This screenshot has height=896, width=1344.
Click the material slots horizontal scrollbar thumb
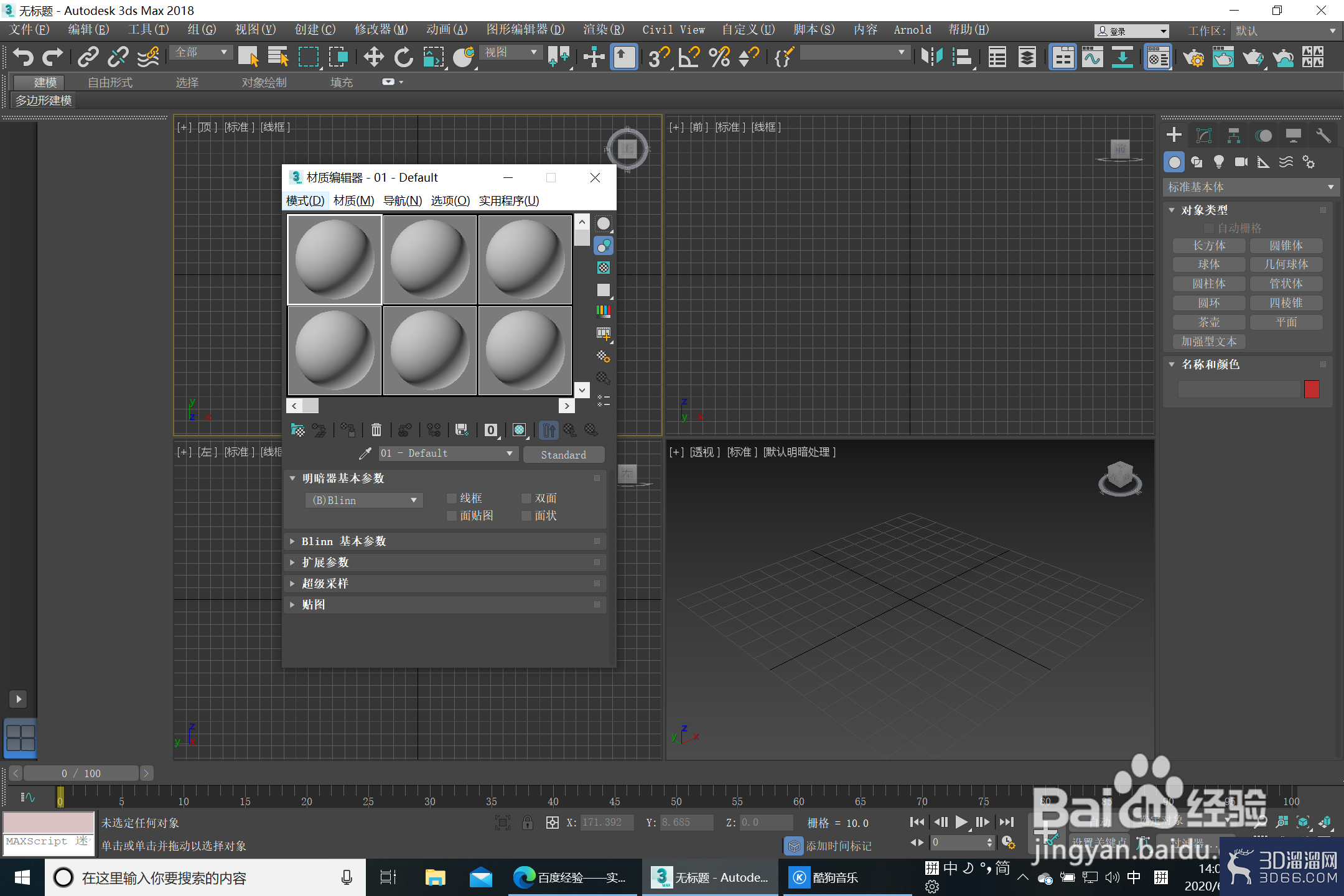[x=310, y=406]
